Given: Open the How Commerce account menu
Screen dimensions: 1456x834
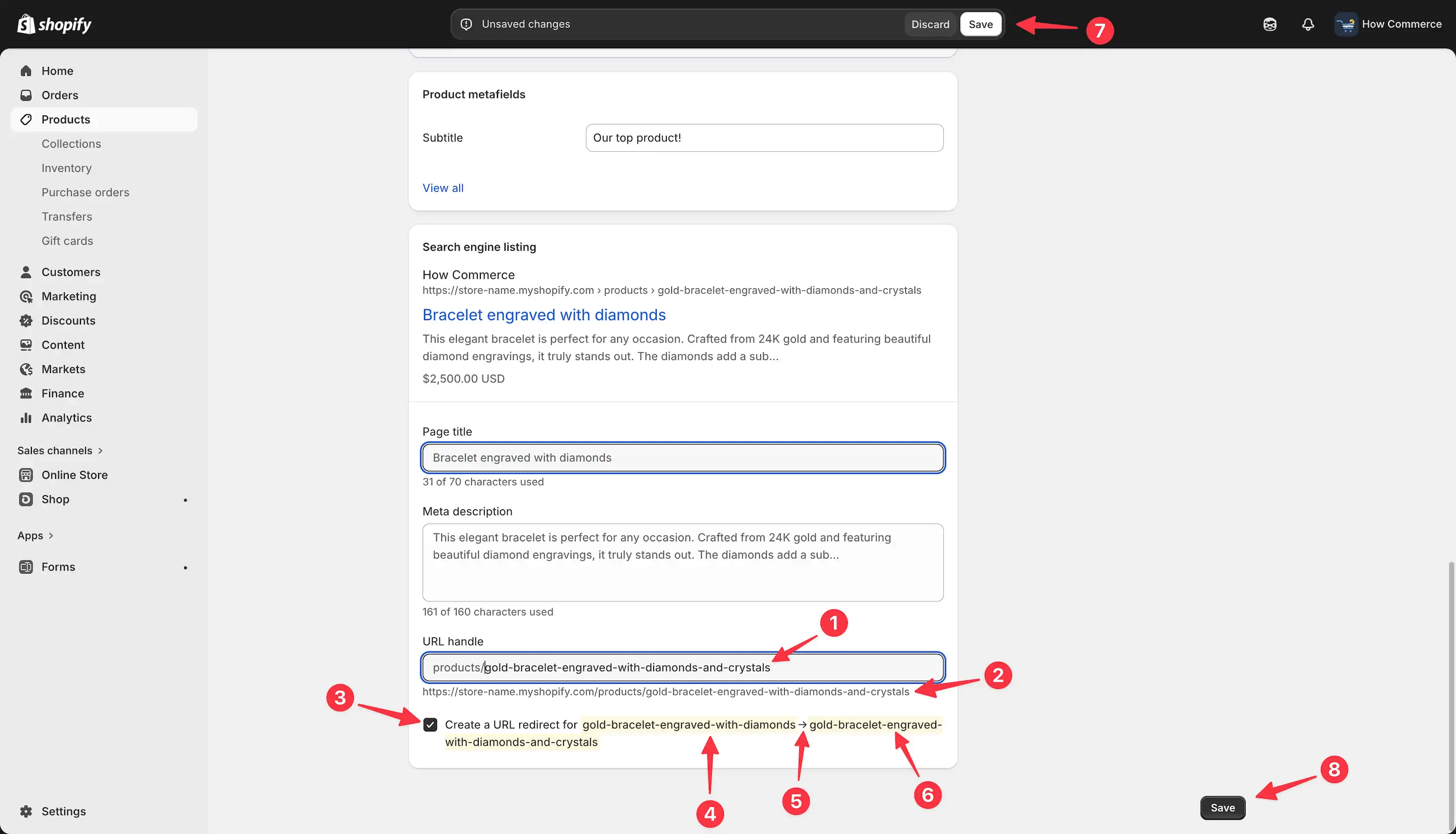Looking at the screenshot, I should click(x=1388, y=24).
